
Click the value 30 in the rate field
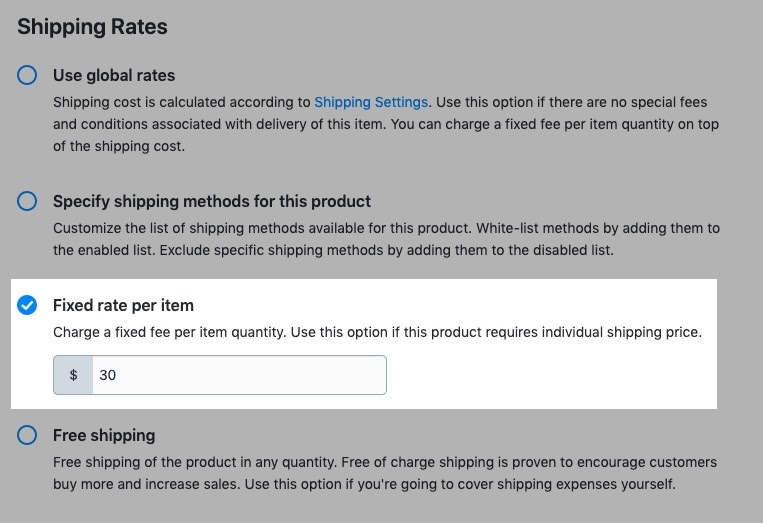point(108,375)
